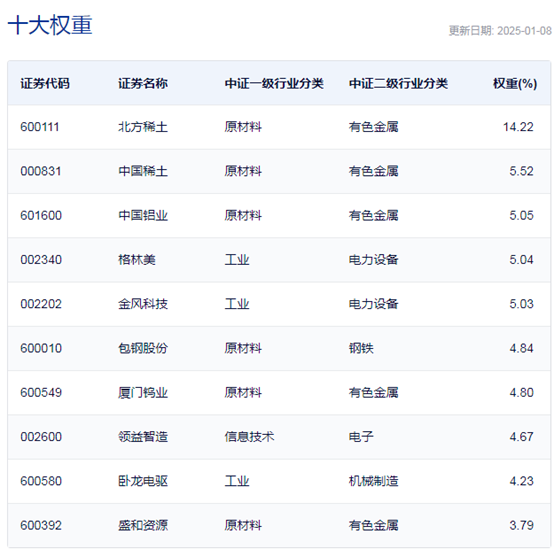Click 电力设备 in the 格林美 row
This screenshot has height=557, width=554.
(373, 260)
